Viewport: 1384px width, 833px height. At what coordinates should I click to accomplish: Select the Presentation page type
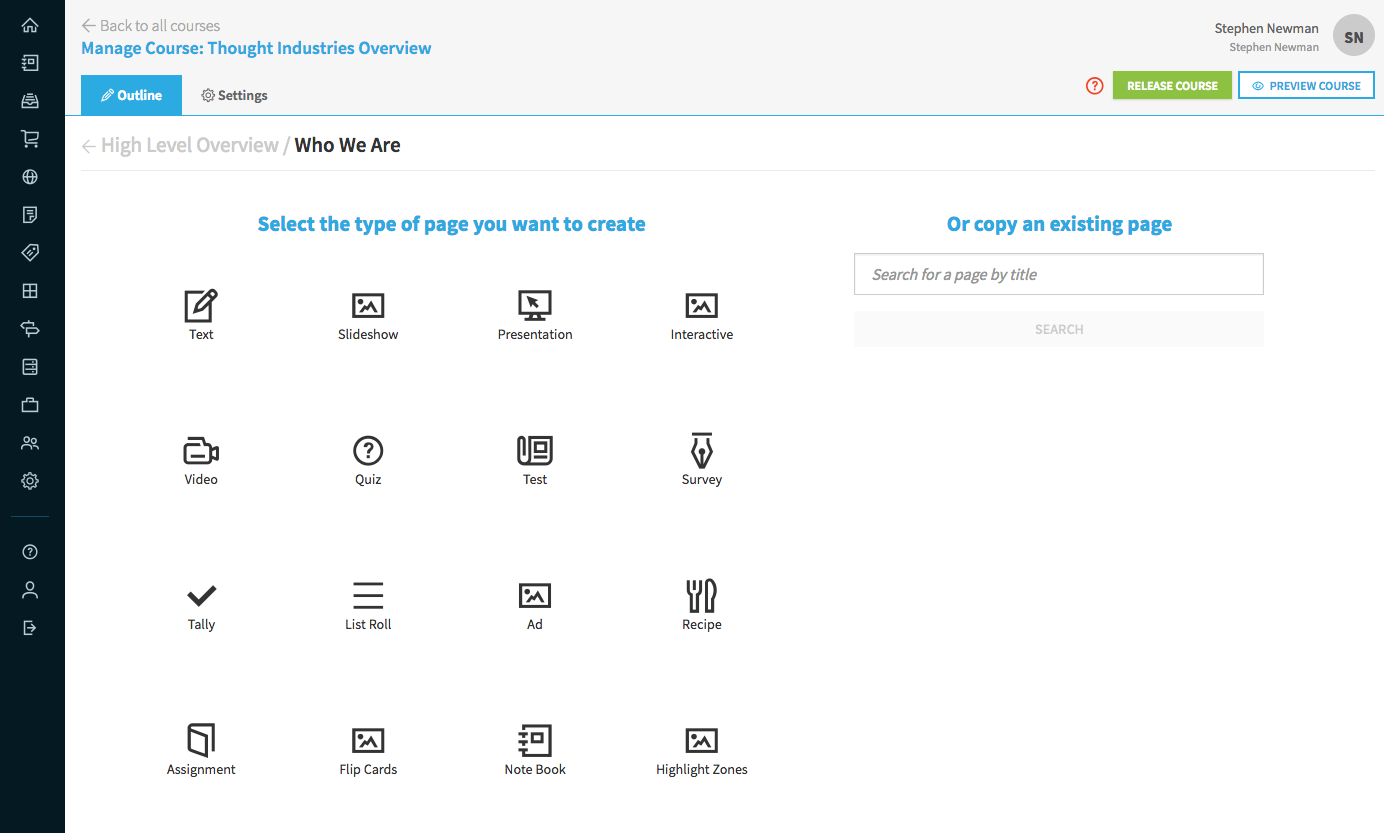tap(535, 306)
